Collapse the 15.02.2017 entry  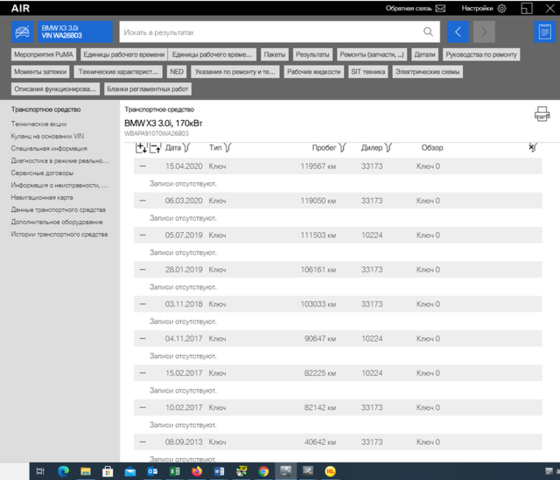(x=142, y=373)
